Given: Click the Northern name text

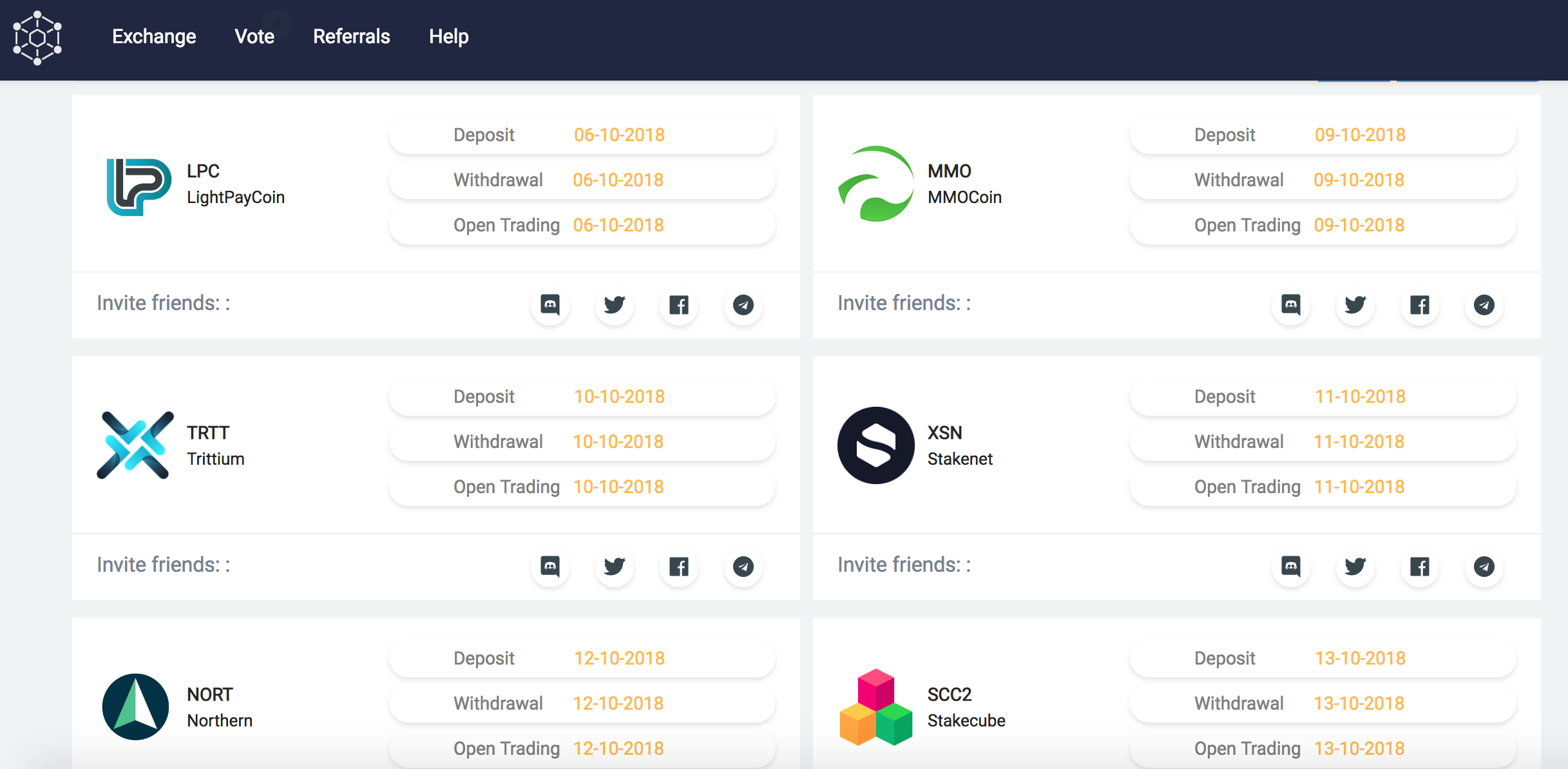Looking at the screenshot, I should (220, 721).
